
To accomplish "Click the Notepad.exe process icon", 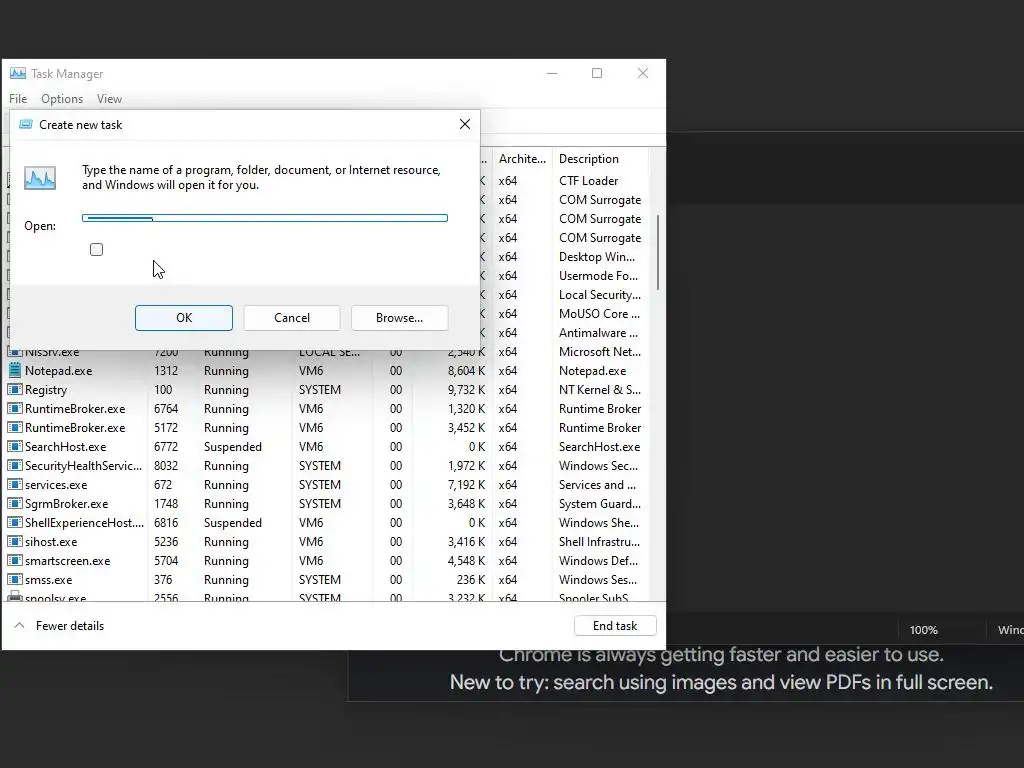I will (x=14, y=370).
